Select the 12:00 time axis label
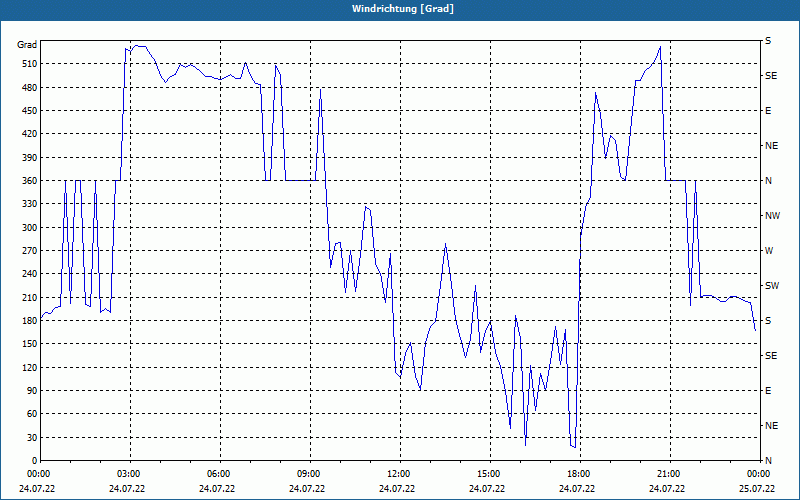This screenshot has height=500, width=800. [400, 474]
